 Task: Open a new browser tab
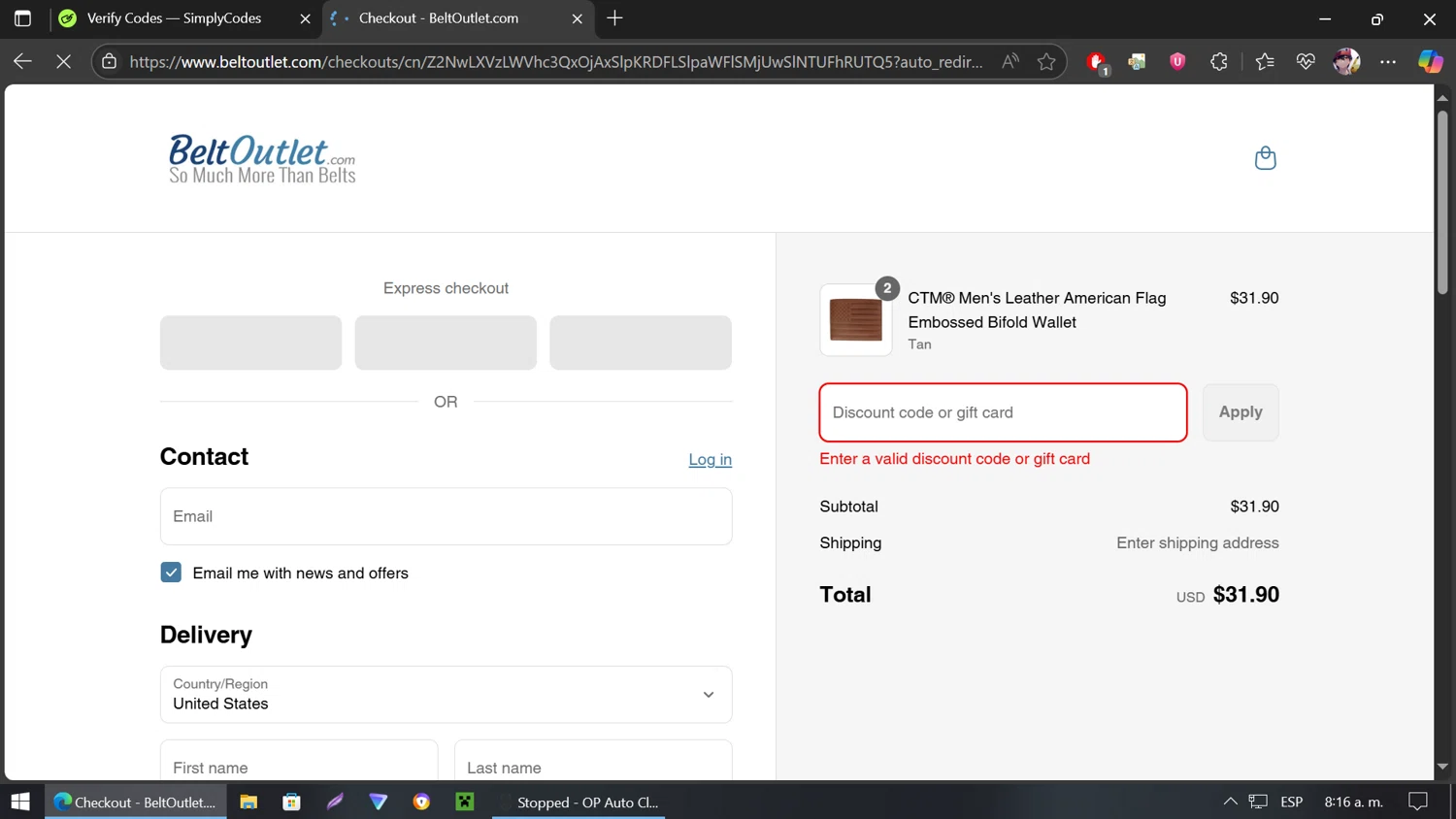614,18
